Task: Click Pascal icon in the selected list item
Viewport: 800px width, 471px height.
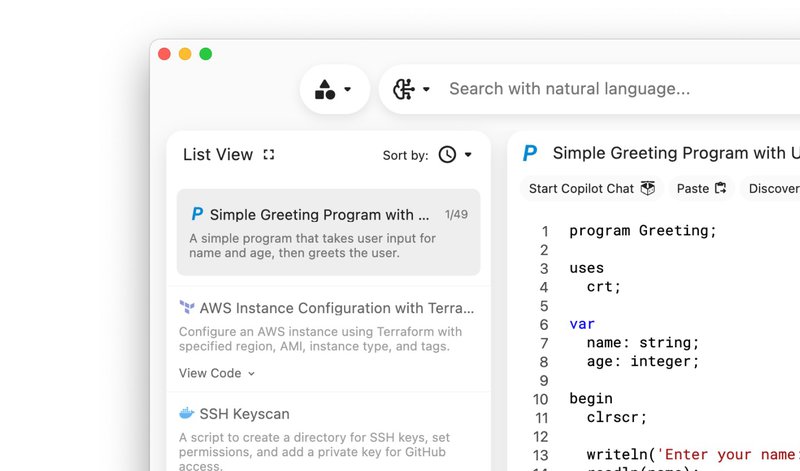Action: 197,214
